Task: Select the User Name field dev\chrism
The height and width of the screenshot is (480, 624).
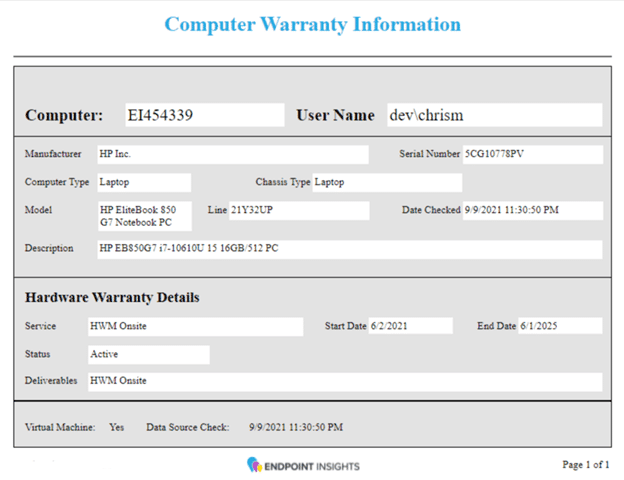Action: coord(495,115)
